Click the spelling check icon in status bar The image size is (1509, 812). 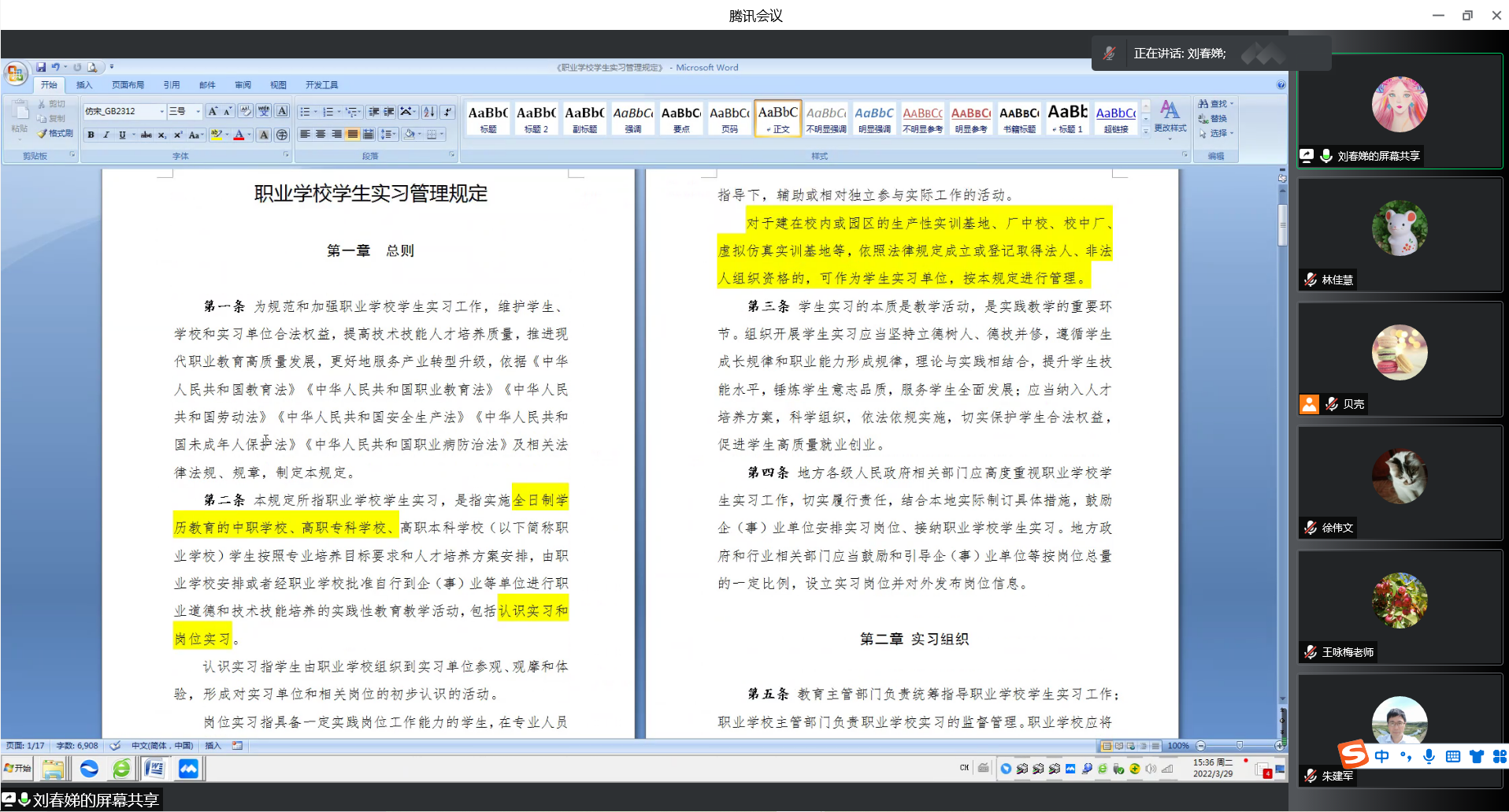point(115,745)
